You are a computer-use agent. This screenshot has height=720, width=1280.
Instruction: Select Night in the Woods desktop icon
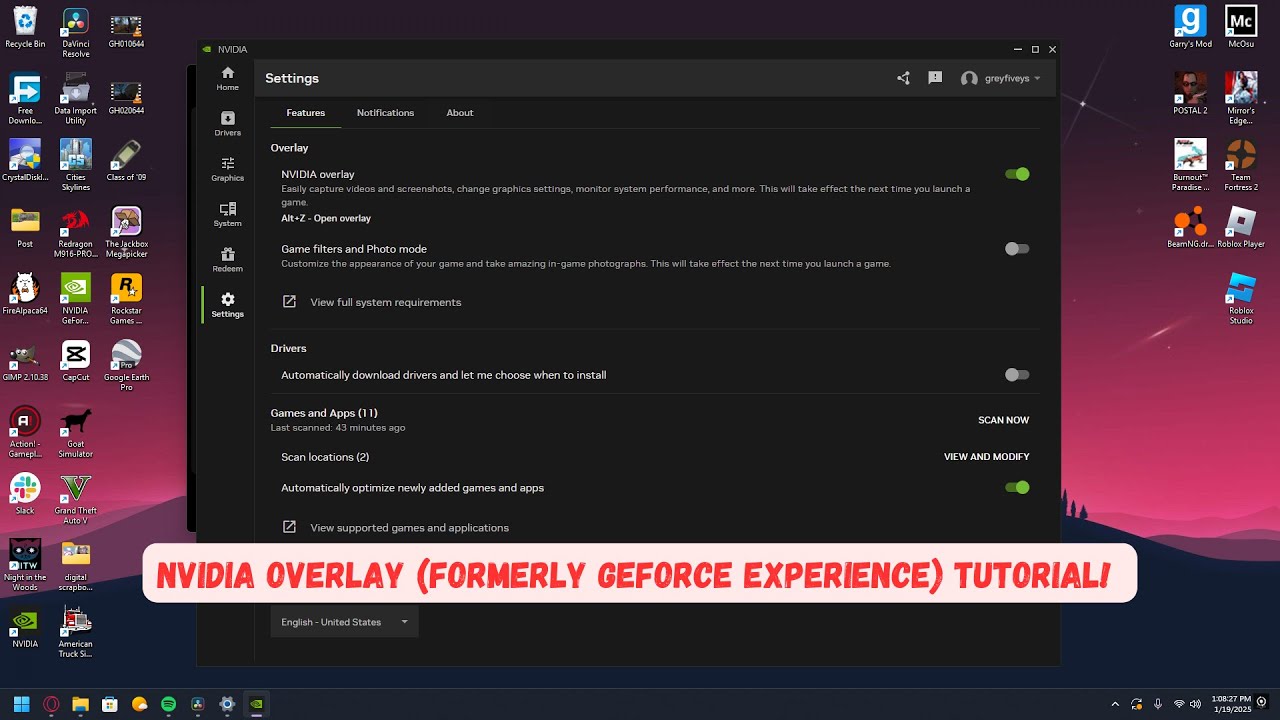(x=25, y=565)
